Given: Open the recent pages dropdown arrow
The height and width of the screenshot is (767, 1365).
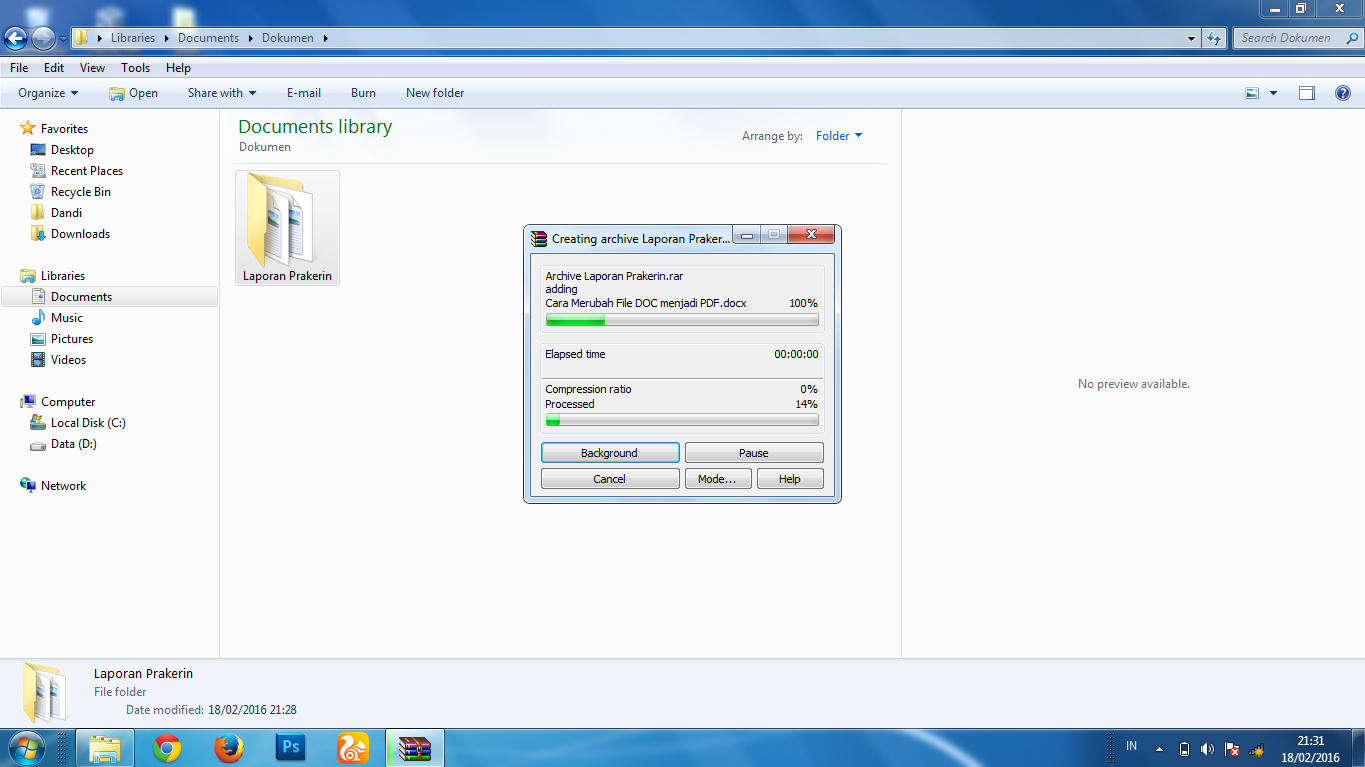Looking at the screenshot, I should [x=63, y=39].
